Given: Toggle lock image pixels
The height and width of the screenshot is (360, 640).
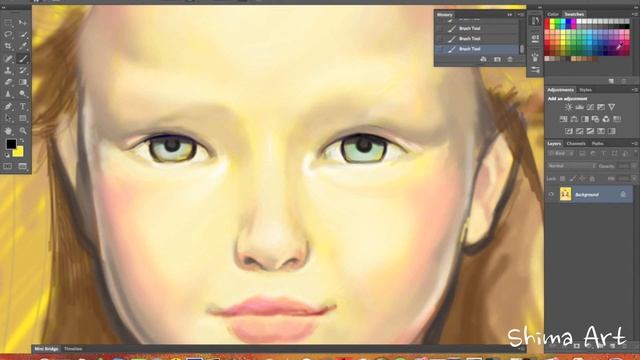Looking at the screenshot, I should click(x=572, y=179).
